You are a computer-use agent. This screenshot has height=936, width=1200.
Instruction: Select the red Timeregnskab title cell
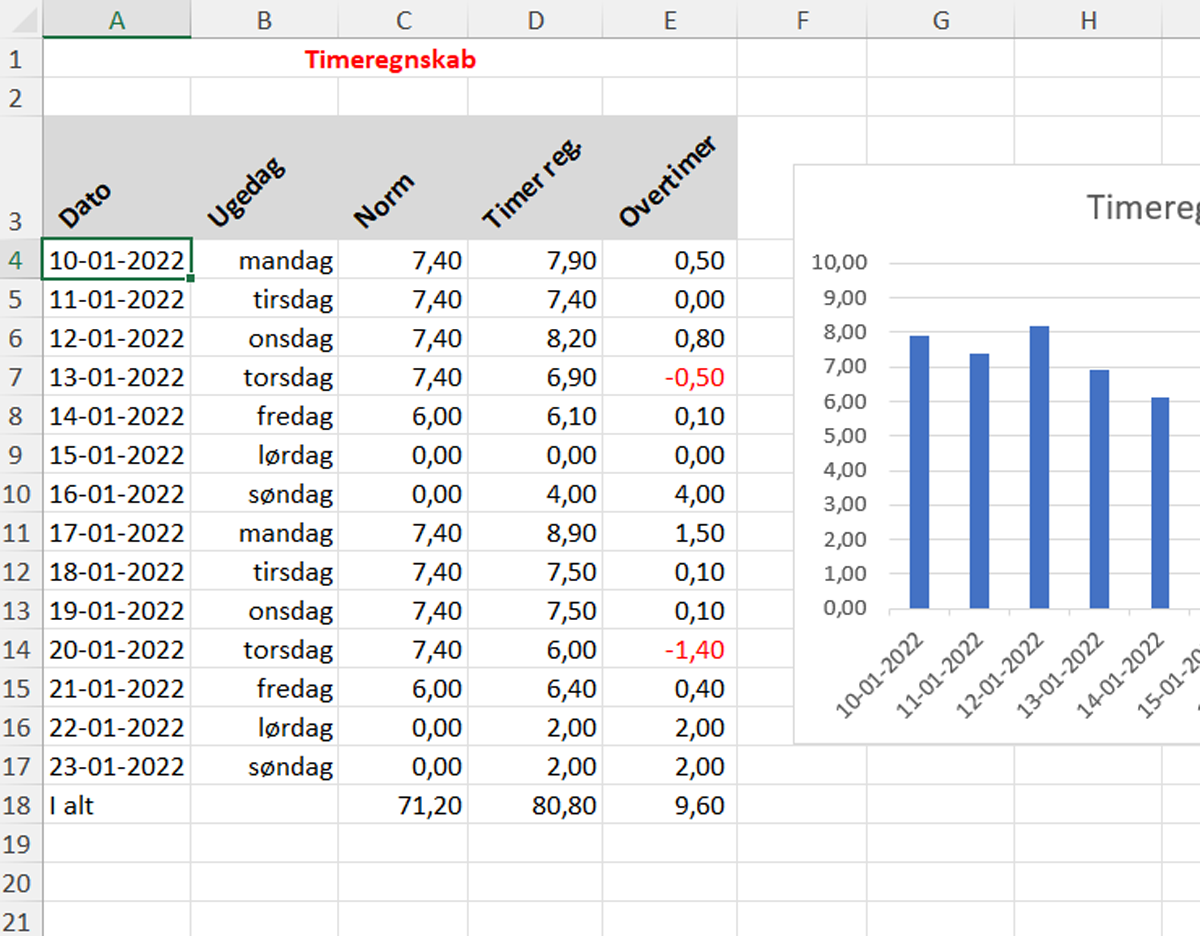tap(390, 60)
